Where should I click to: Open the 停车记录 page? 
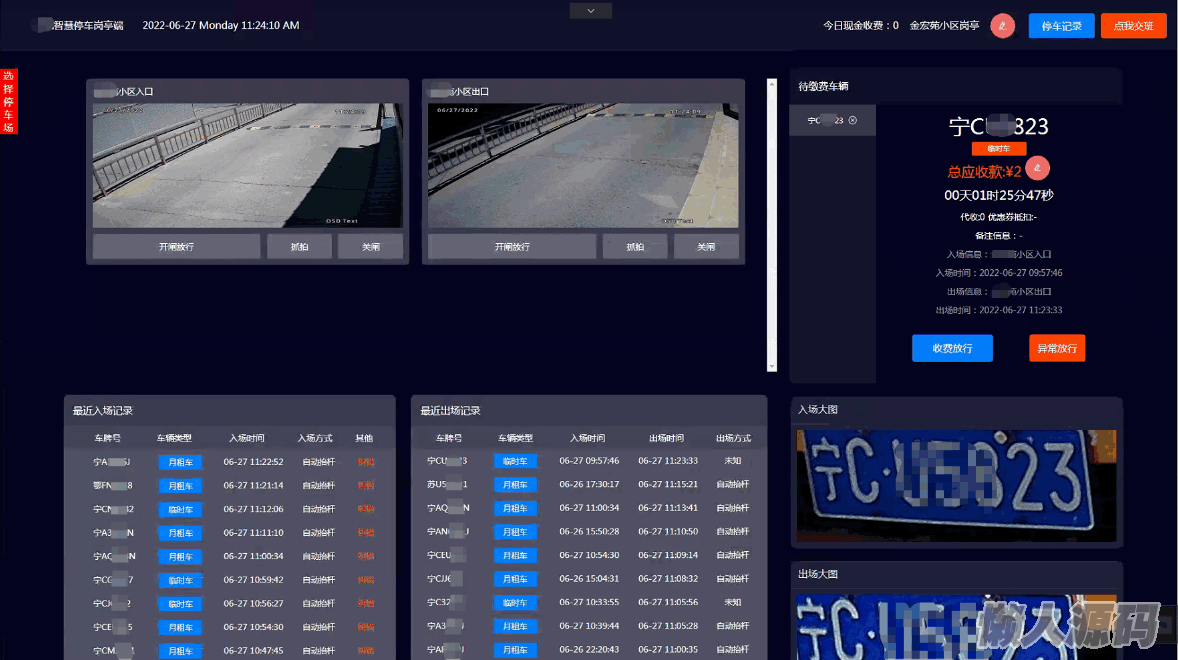pyautogui.click(x=1061, y=26)
